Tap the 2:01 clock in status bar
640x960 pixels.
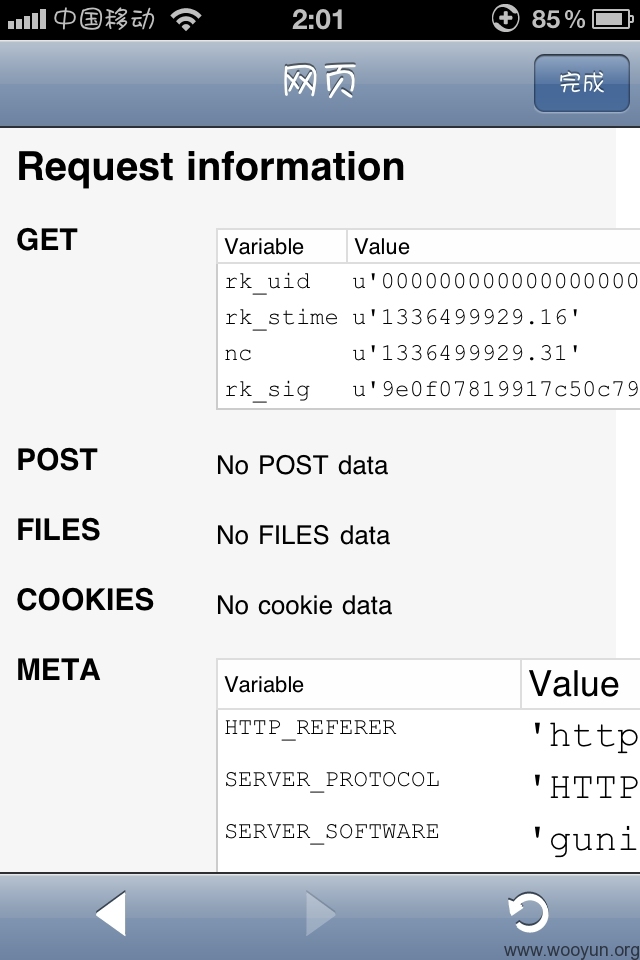tap(317, 20)
